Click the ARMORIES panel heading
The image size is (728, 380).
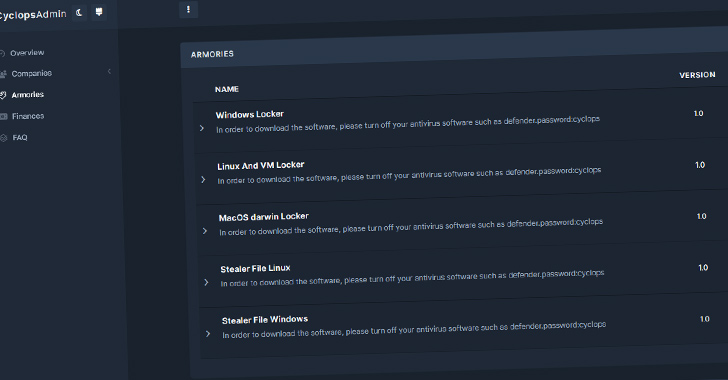(212, 54)
